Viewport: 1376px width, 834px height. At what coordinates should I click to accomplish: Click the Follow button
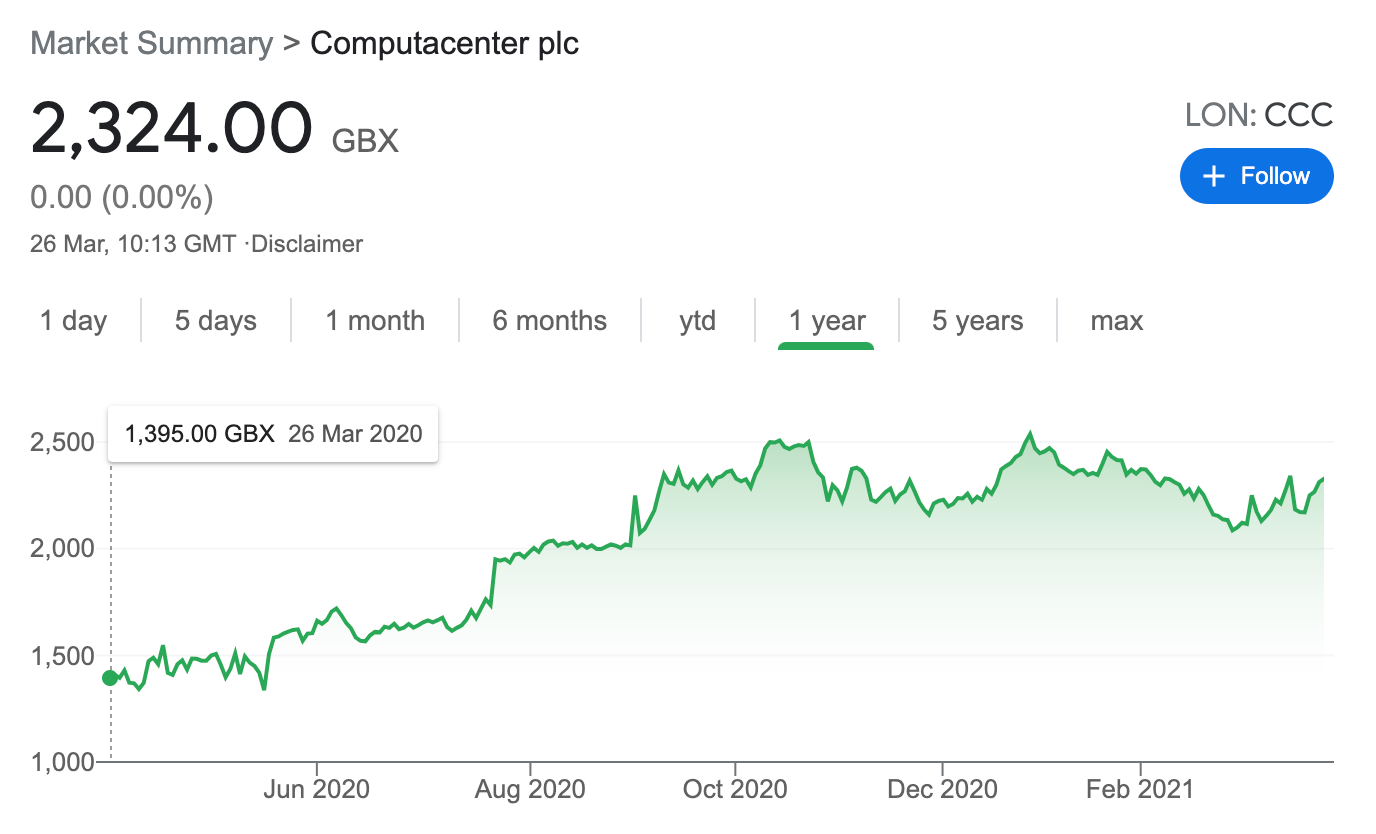(x=1256, y=176)
